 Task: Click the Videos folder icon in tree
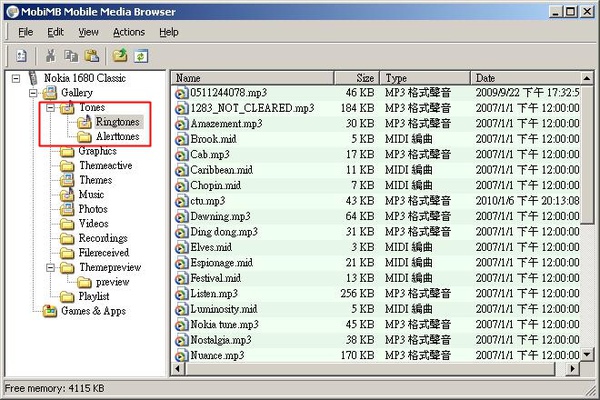[67, 224]
